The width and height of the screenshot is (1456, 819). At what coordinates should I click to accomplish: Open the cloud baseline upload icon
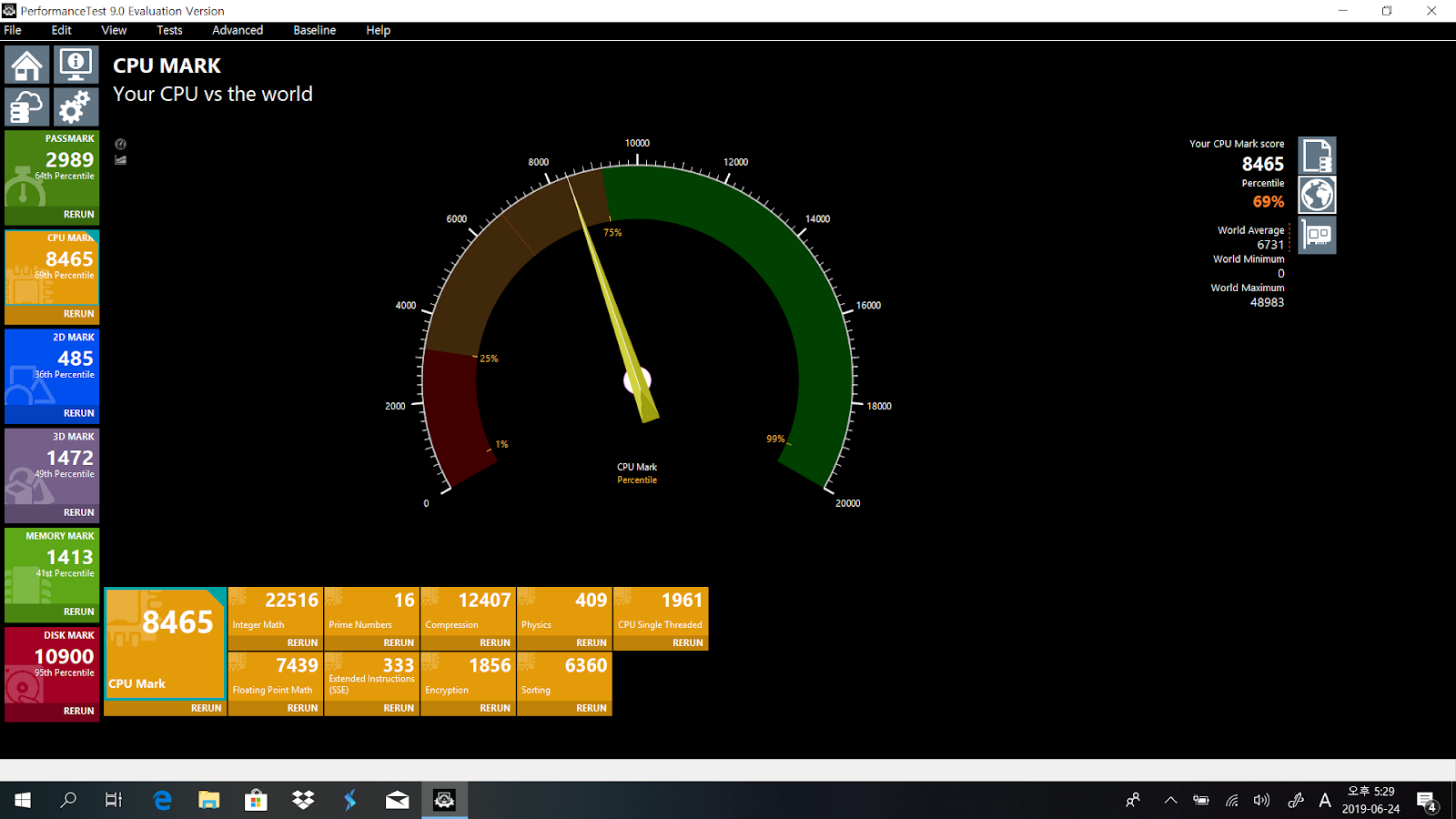click(27, 106)
